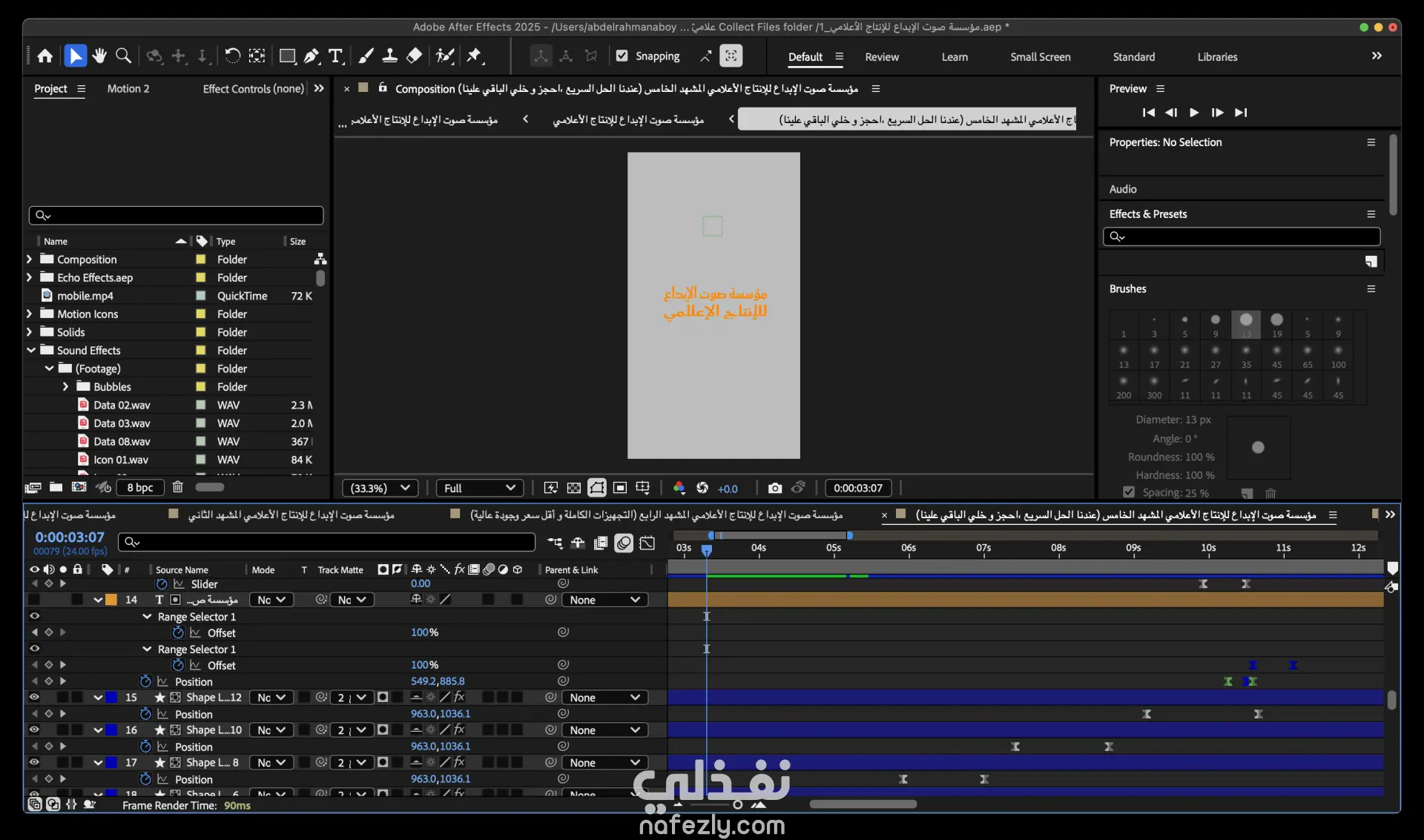The width and height of the screenshot is (1424, 840).
Task: Open the Motion 2 panel tab
Action: coord(128,89)
